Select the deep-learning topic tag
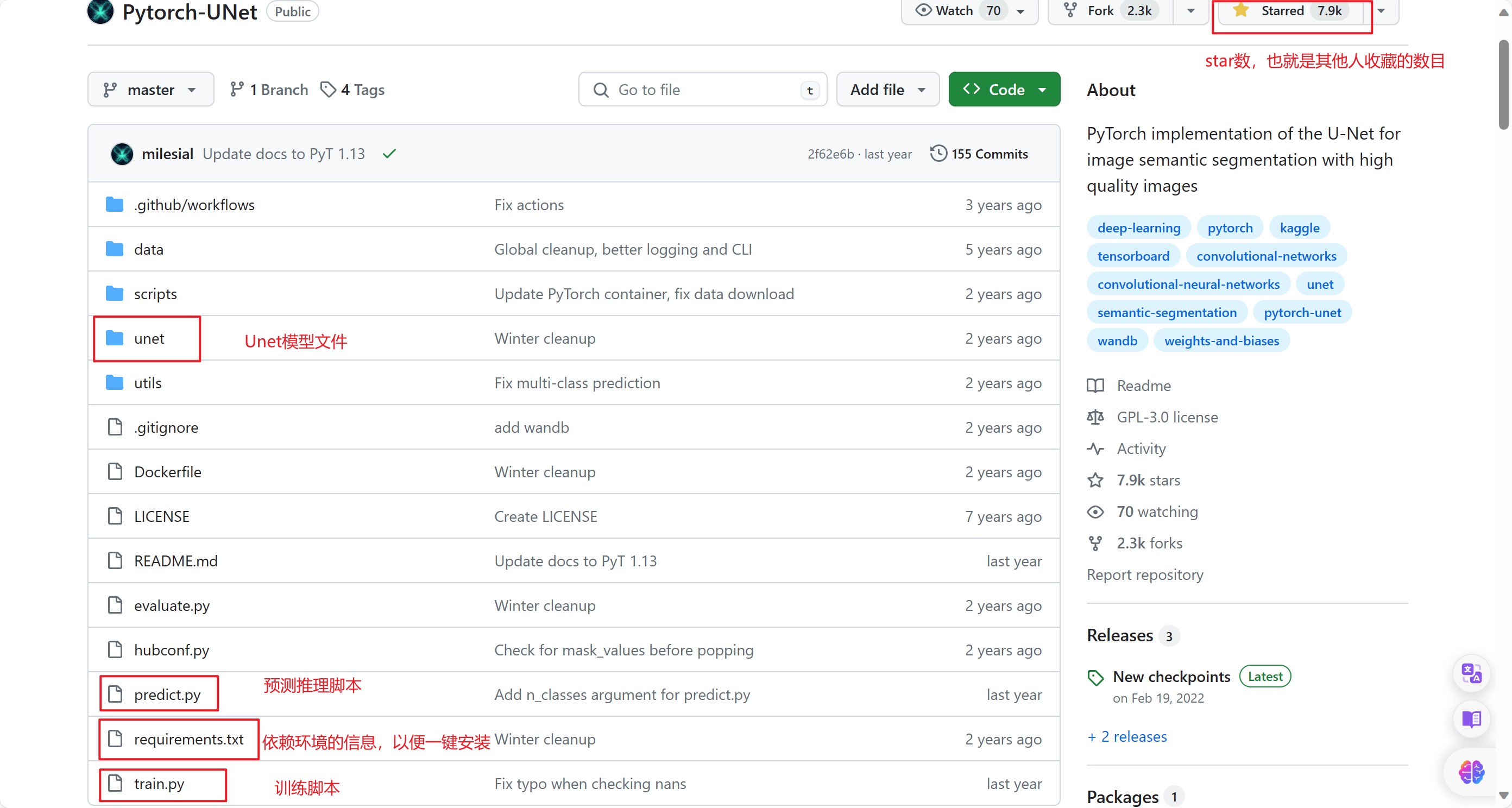Viewport: 1512px width, 808px height. (1139, 228)
